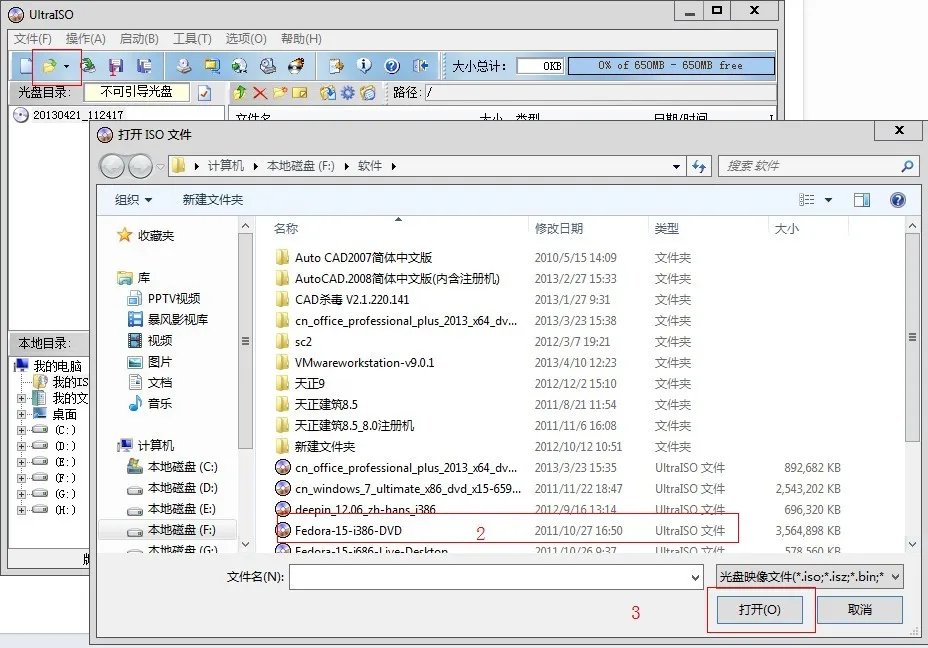Delete selected files using red X icon
Image resolution: width=928 pixels, height=648 pixels.
tap(258, 92)
